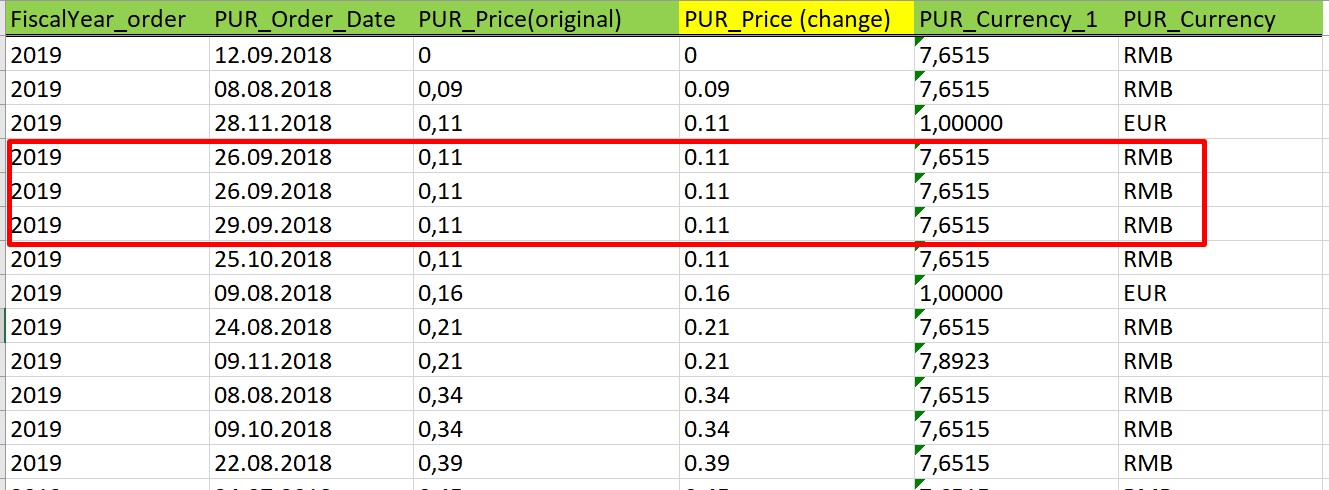1329x490 pixels.
Task: Select the exchange rate cell 7,8923
Action: point(955,361)
